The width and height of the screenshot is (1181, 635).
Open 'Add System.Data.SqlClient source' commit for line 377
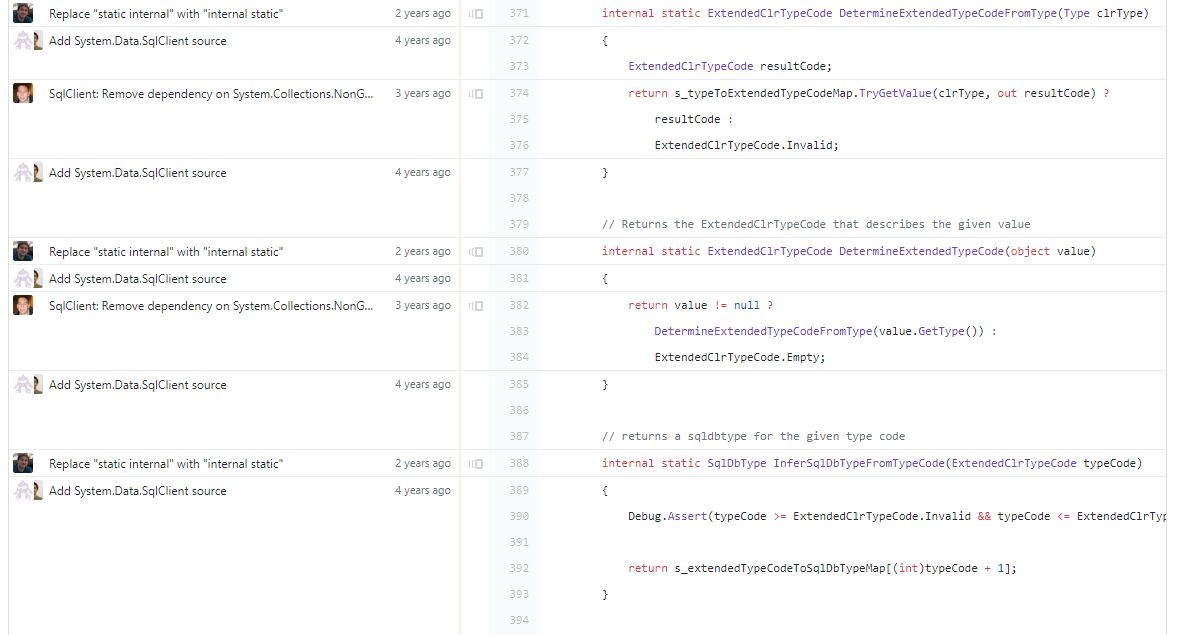(138, 172)
